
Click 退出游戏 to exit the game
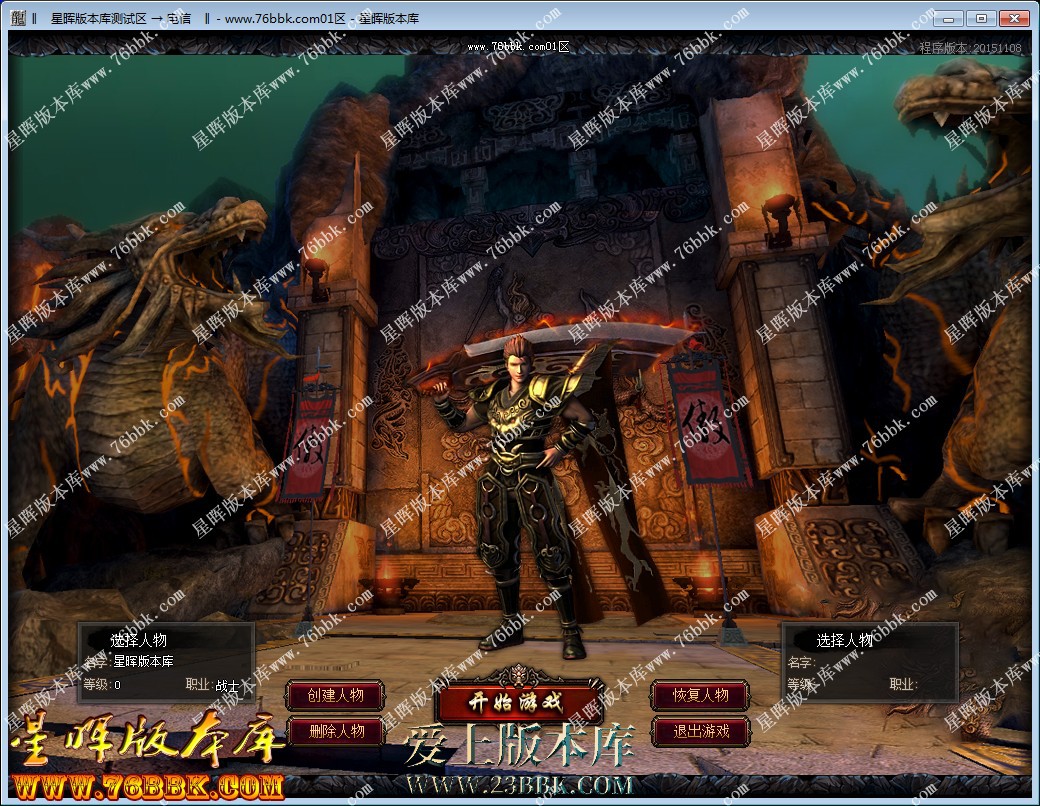(700, 732)
